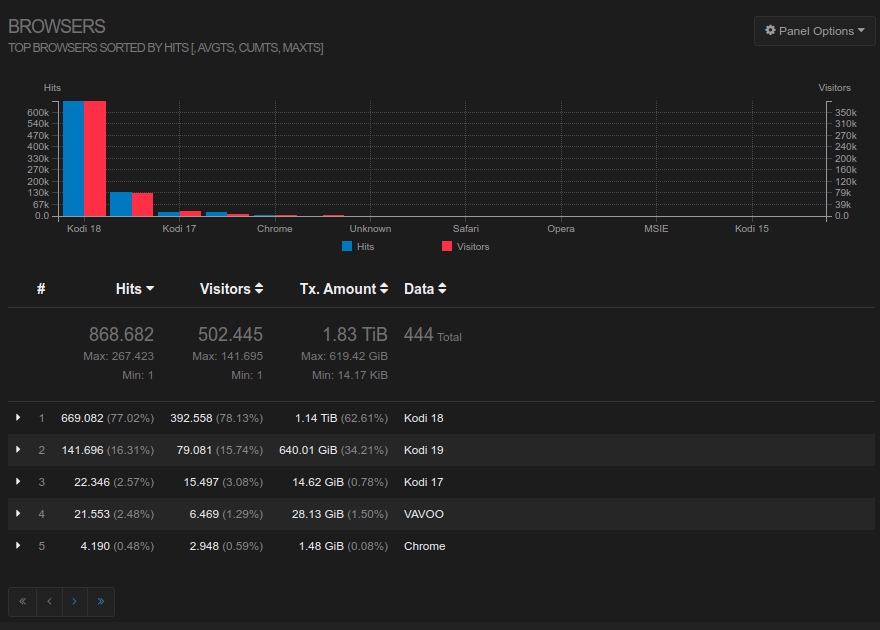Sort table by Data column
The image size is (880, 630).
coord(425,289)
